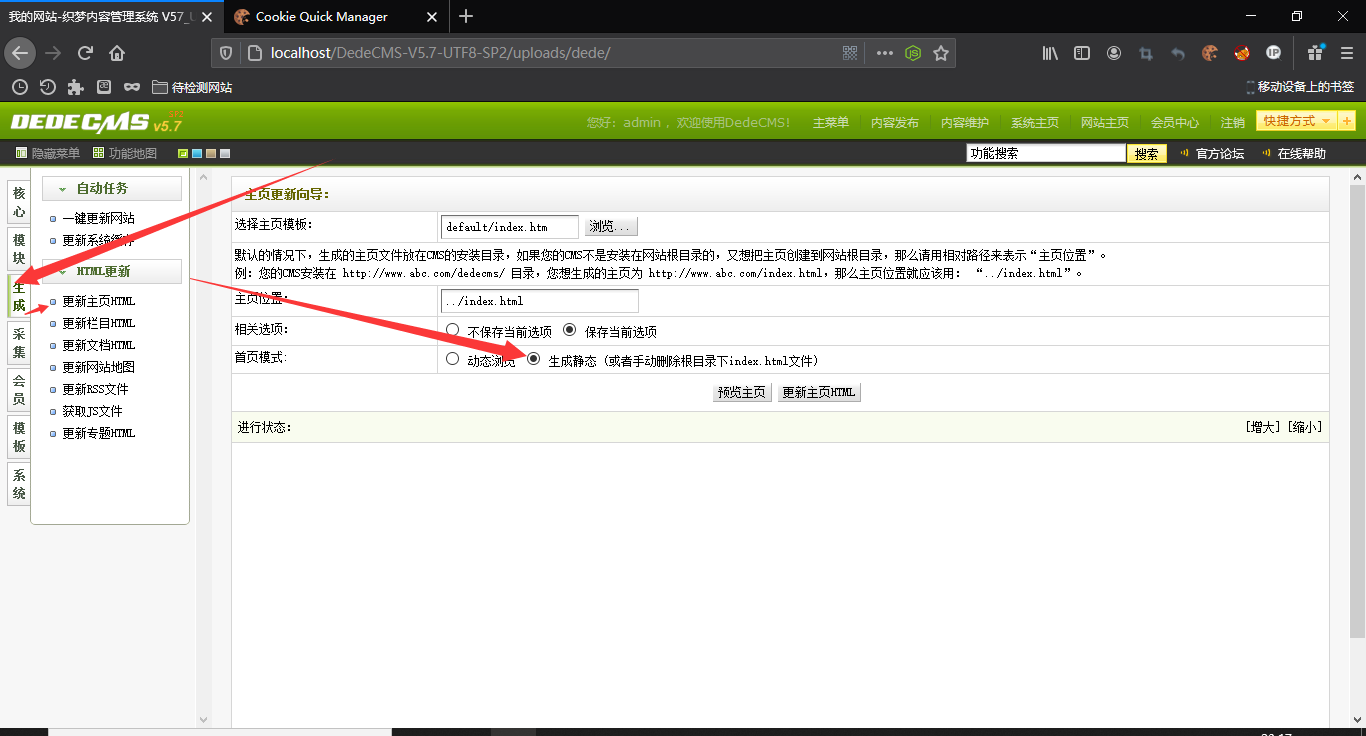The image size is (1366, 736).
Task: Open the browser hamburger menu
Action: pyautogui.click(x=1345, y=53)
